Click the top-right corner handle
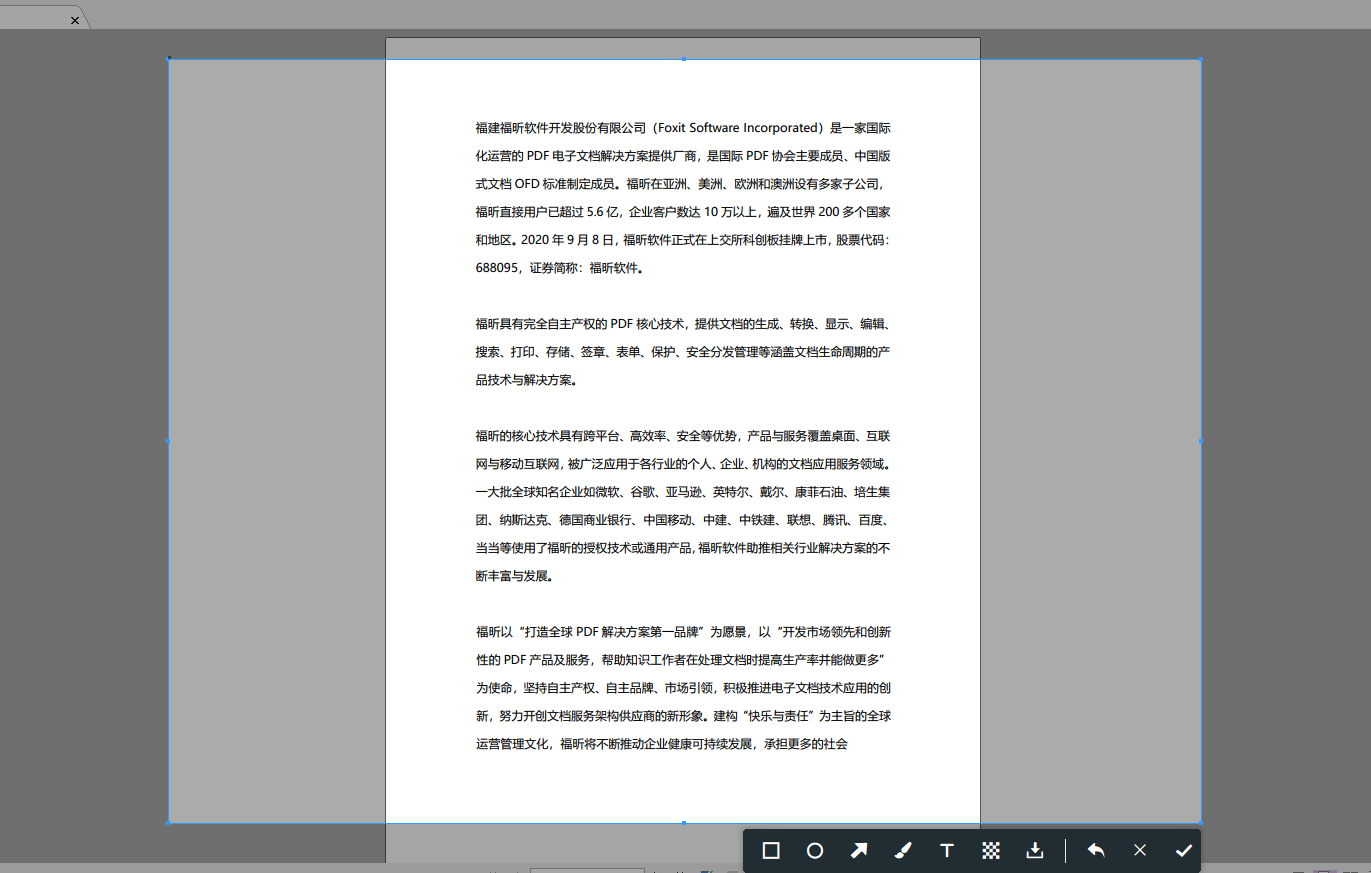Viewport: 1371px width, 873px height. click(x=1200, y=60)
